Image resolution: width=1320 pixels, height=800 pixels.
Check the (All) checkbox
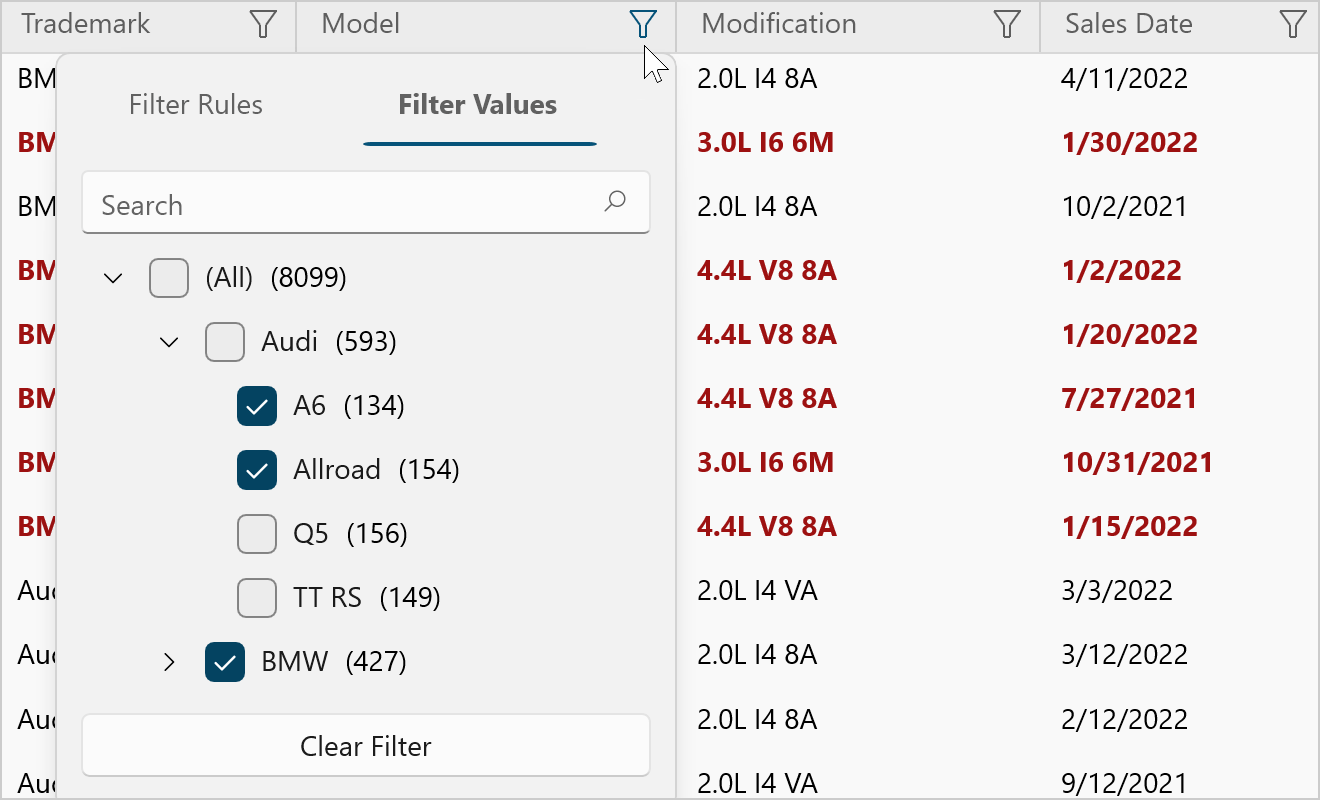click(x=168, y=278)
